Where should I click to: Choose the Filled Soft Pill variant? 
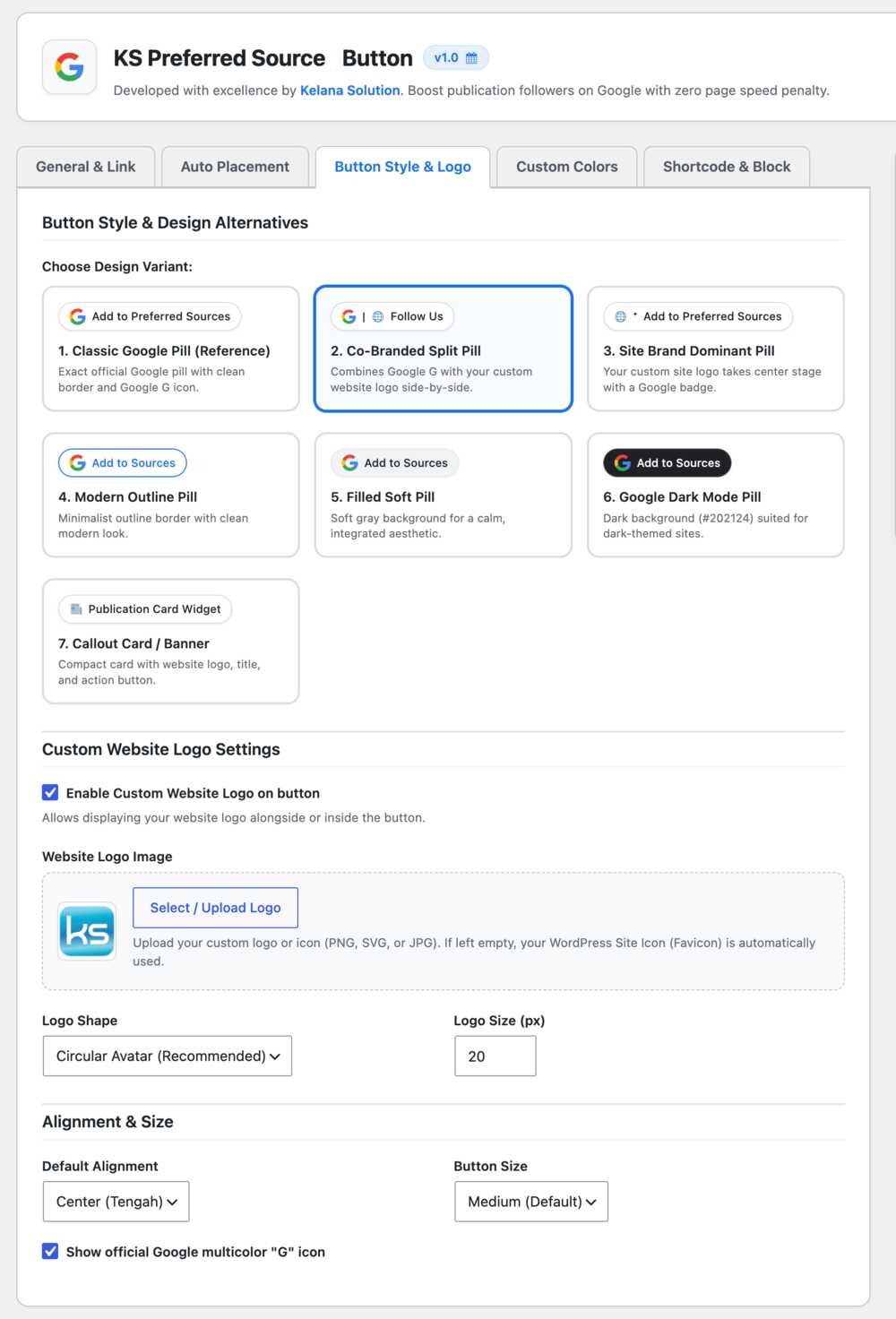click(443, 495)
